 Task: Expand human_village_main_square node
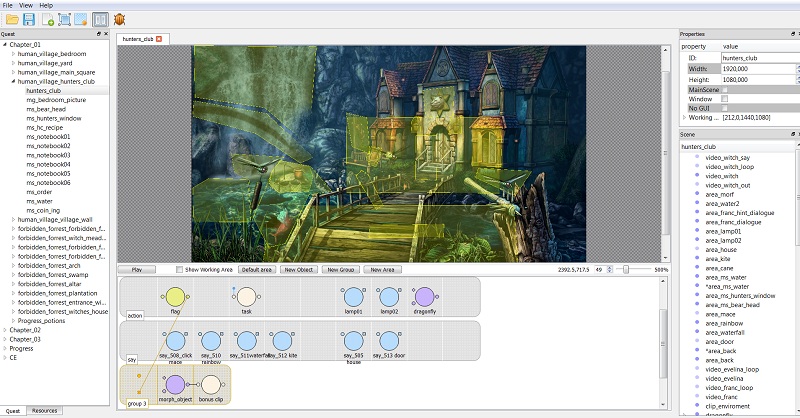pyautogui.click(x=14, y=72)
